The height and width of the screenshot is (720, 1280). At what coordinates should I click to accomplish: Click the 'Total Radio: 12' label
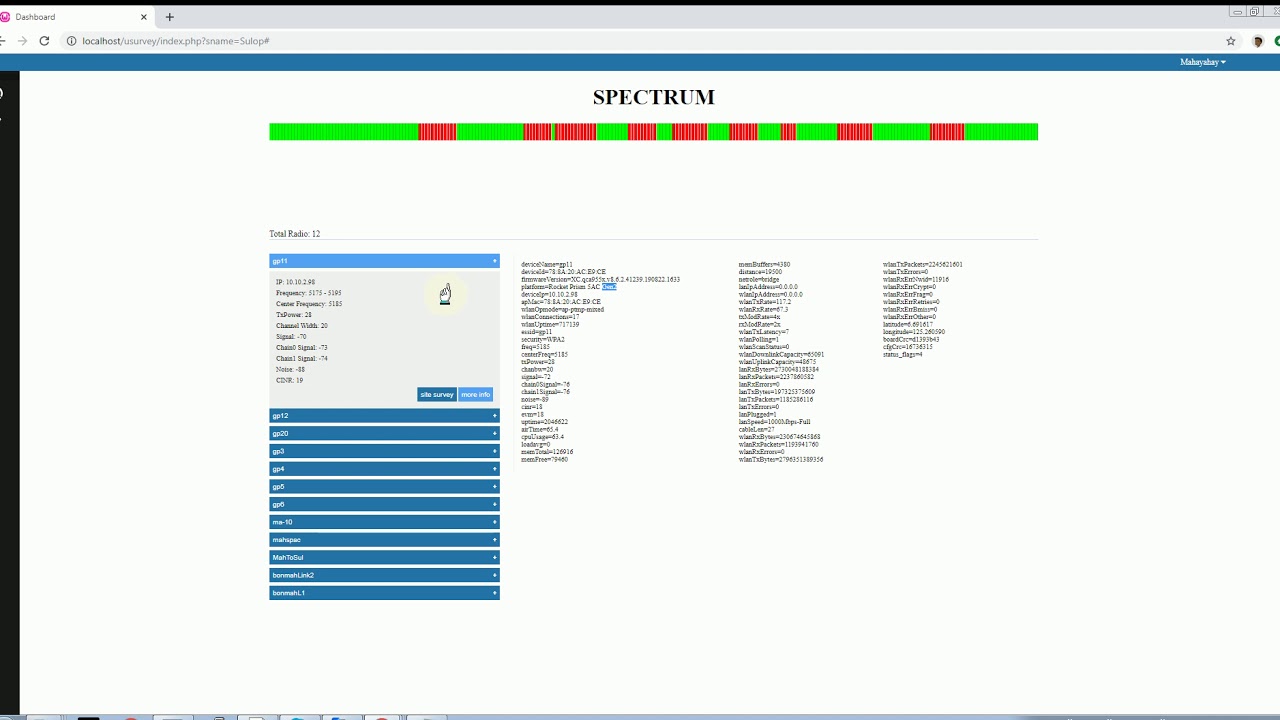(294, 234)
